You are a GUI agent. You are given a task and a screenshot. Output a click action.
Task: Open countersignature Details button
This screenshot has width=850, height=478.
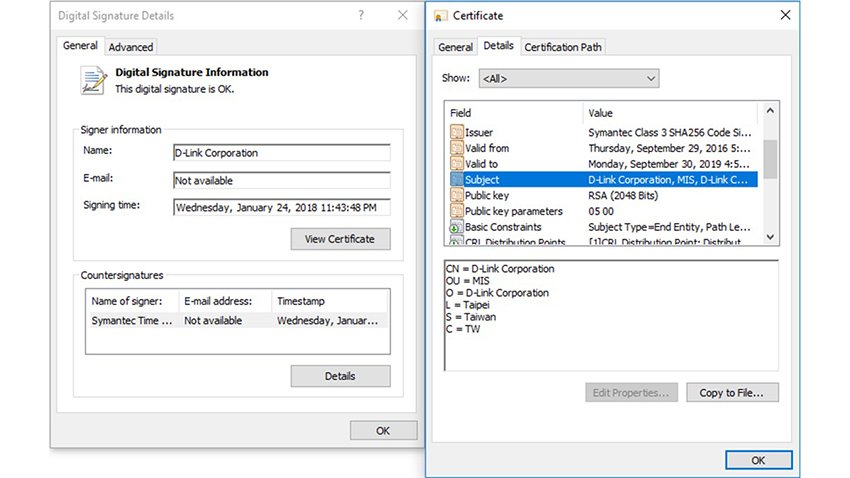(x=340, y=376)
